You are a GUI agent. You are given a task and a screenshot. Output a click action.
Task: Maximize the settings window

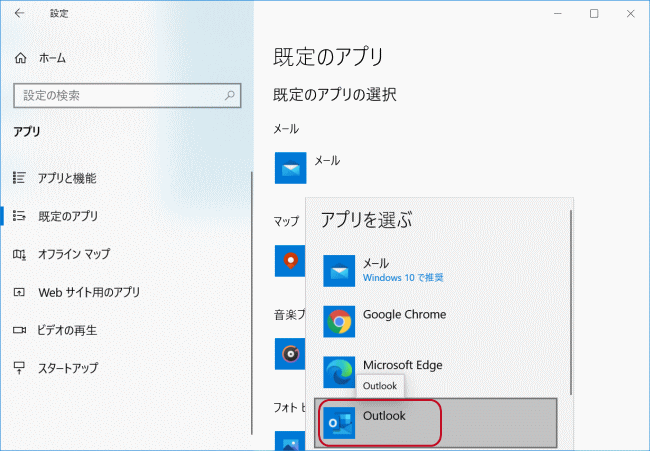click(594, 14)
